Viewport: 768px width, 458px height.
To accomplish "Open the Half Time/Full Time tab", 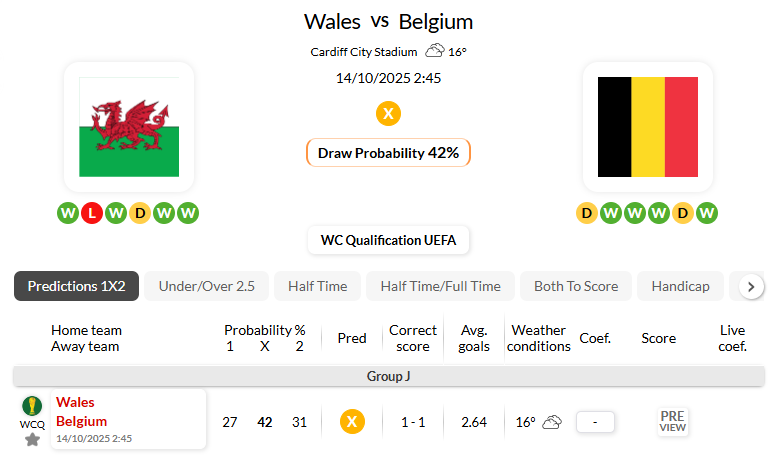I will click(x=440, y=286).
